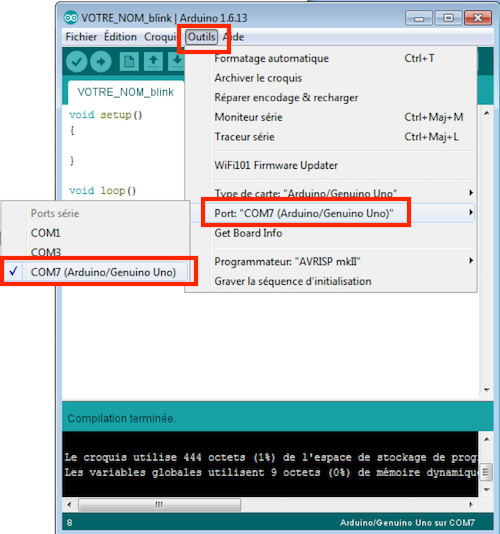Viewport: 500px width, 534px height.
Task: Click the Save sketch down-arrow icon
Action: [177, 62]
